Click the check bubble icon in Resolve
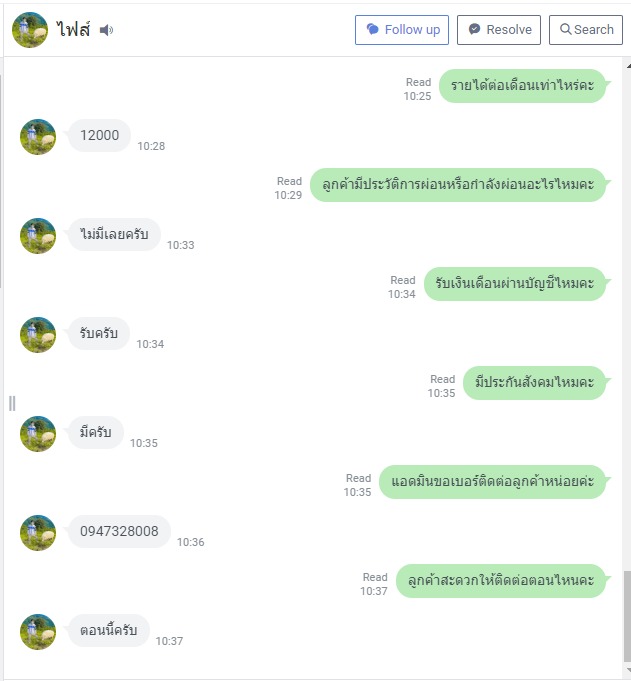The width and height of the screenshot is (631, 681). pyautogui.click(x=474, y=30)
